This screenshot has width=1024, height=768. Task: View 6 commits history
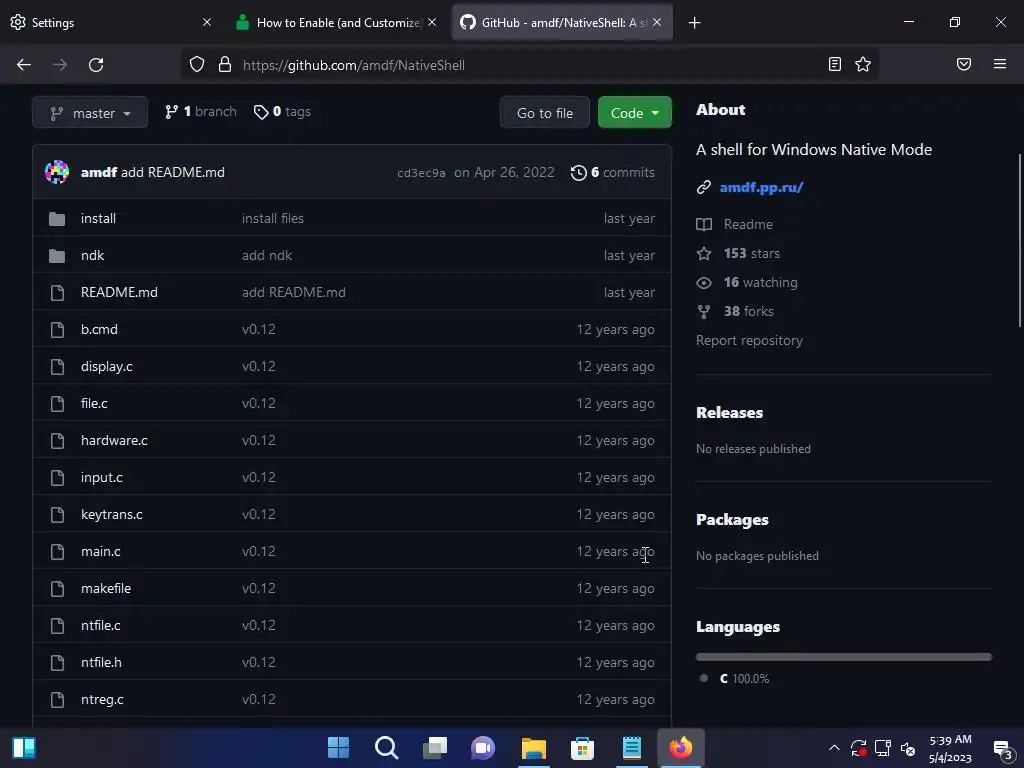coord(613,172)
